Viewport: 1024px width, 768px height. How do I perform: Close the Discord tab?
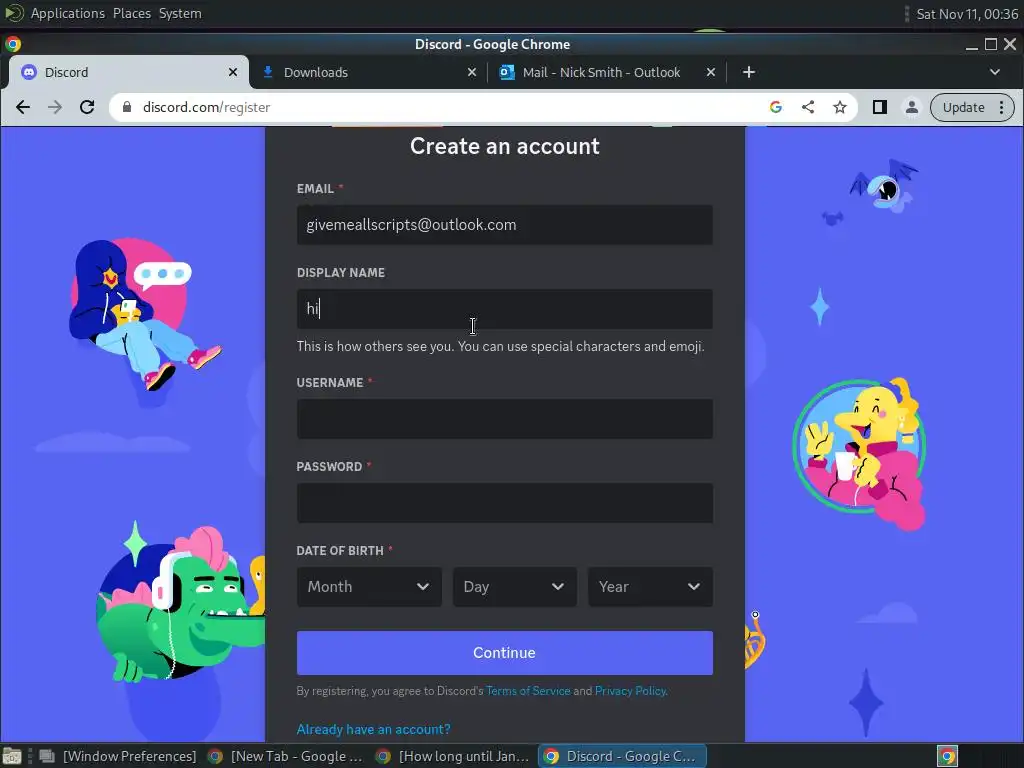click(232, 72)
